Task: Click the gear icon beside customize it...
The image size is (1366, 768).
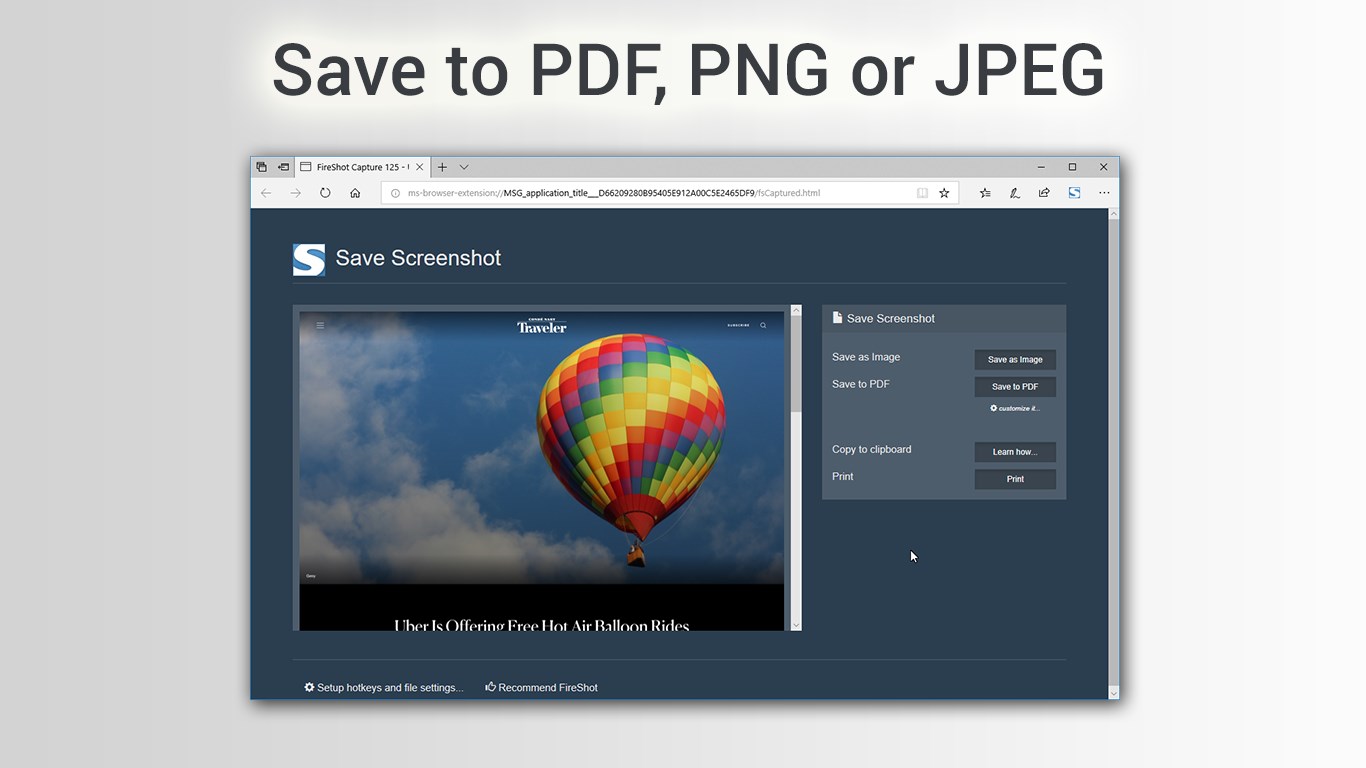Action: click(x=993, y=408)
